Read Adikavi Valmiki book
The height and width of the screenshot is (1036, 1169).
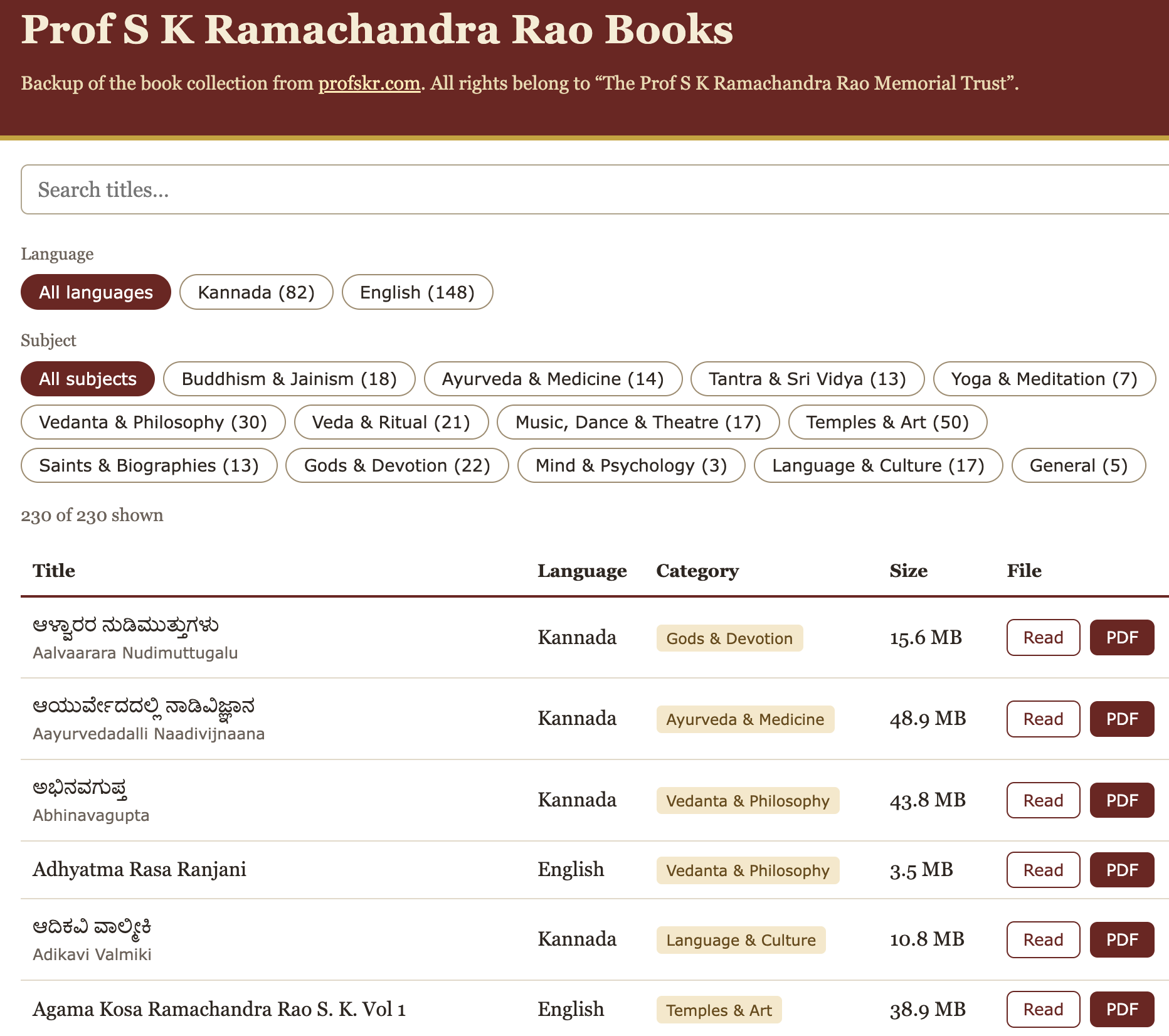pos(1044,939)
